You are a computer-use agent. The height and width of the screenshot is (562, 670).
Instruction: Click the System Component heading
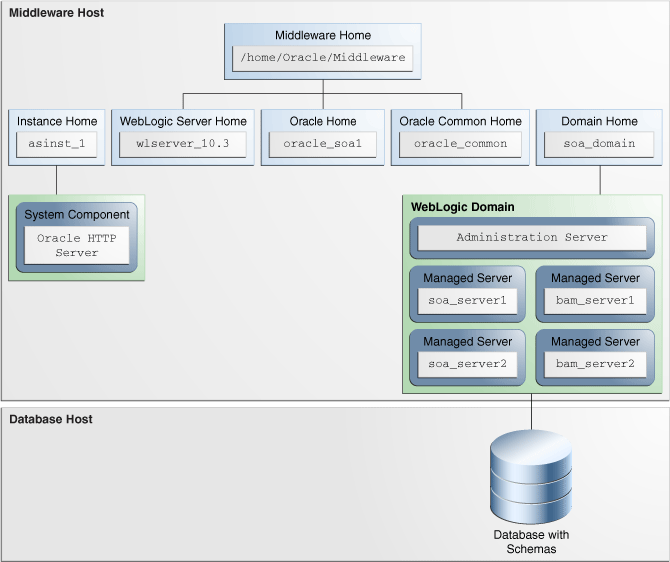pos(76,215)
